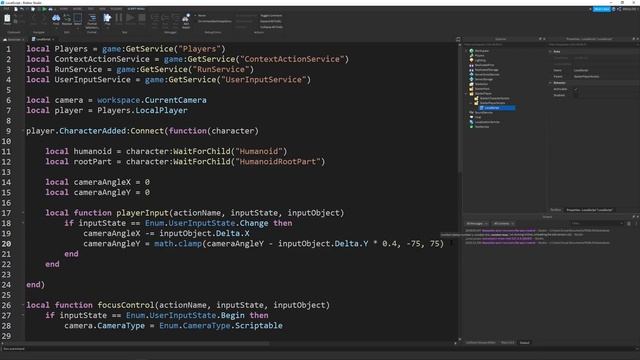Select ServerScriptService in the Explorer tree
This screenshot has width=640, height=360.
click(x=487, y=74)
